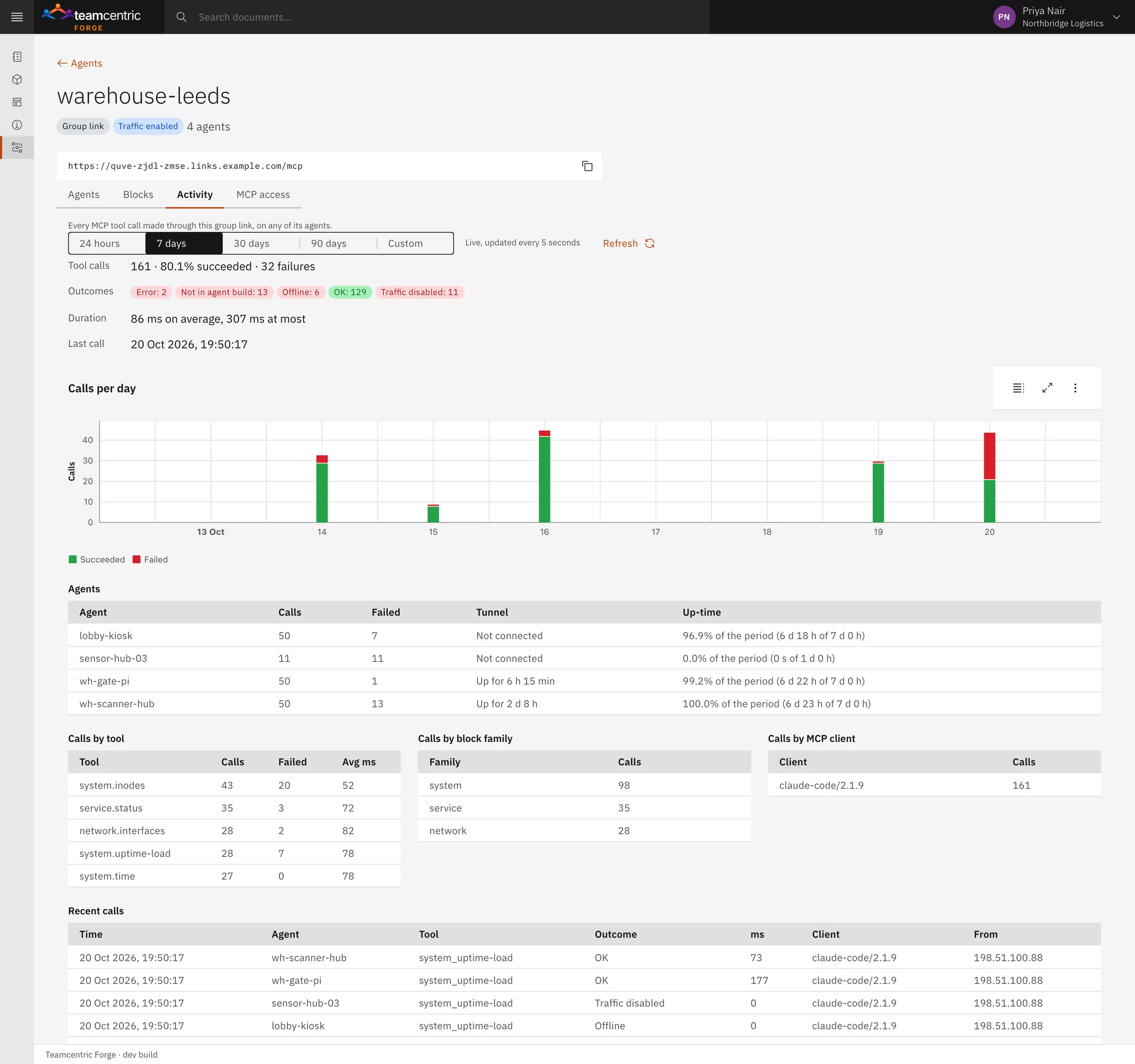Open the cube blocks sidebar icon

[x=17, y=79]
